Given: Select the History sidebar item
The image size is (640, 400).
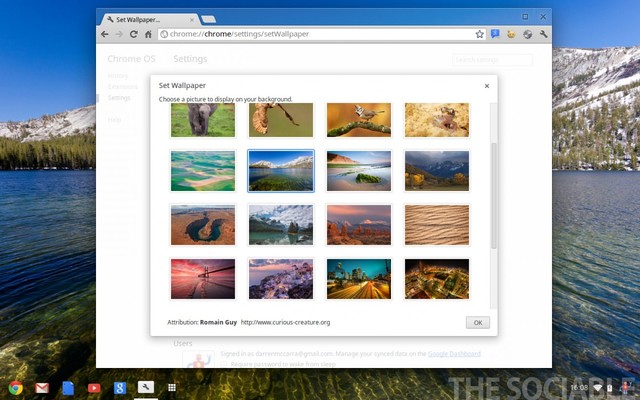Looking at the screenshot, I should click(x=118, y=76).
